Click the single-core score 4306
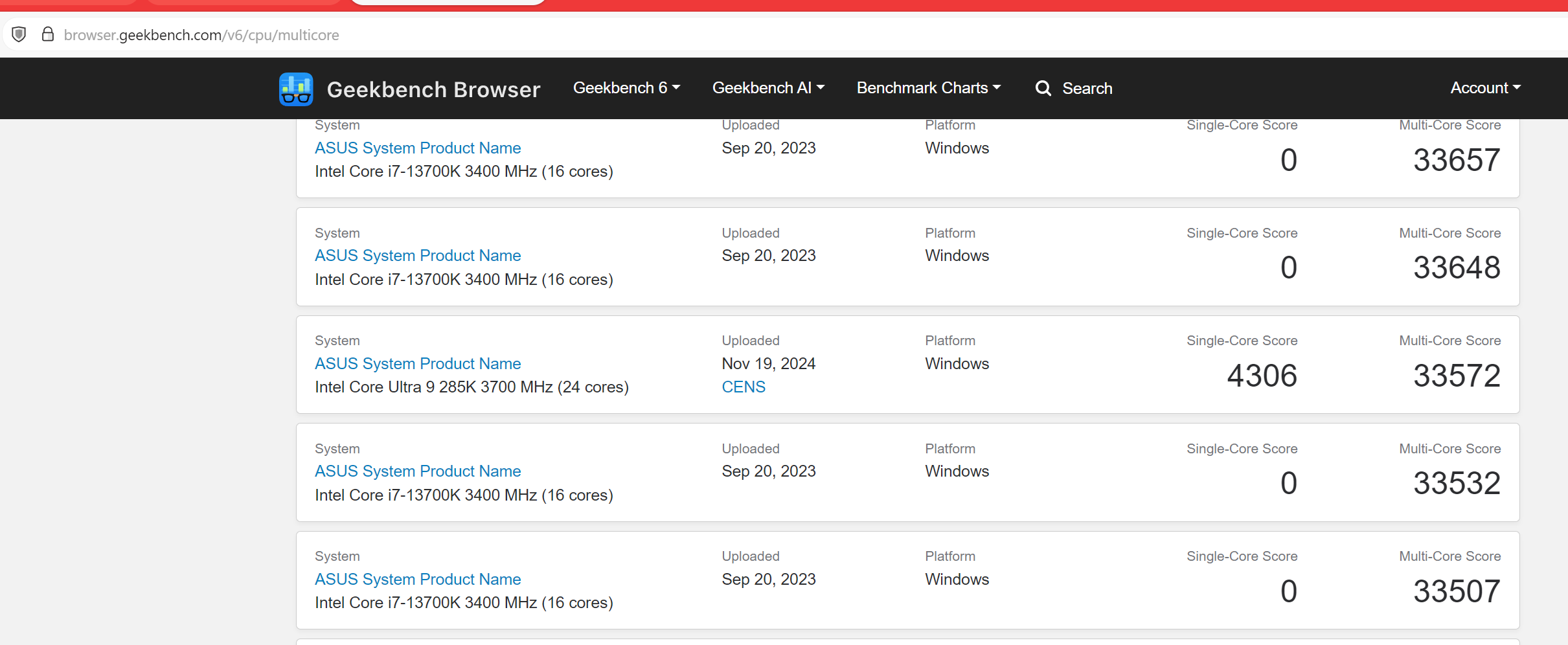1568x645 pixels. pos(1262,376)
